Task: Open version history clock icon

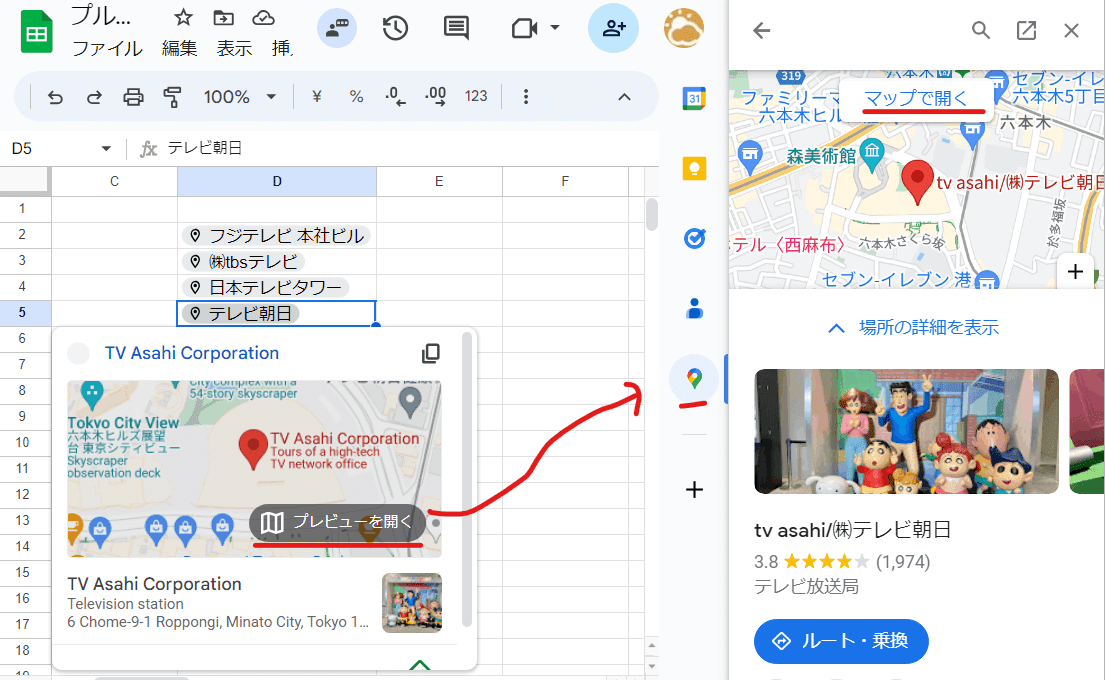Action: point(395,28)
